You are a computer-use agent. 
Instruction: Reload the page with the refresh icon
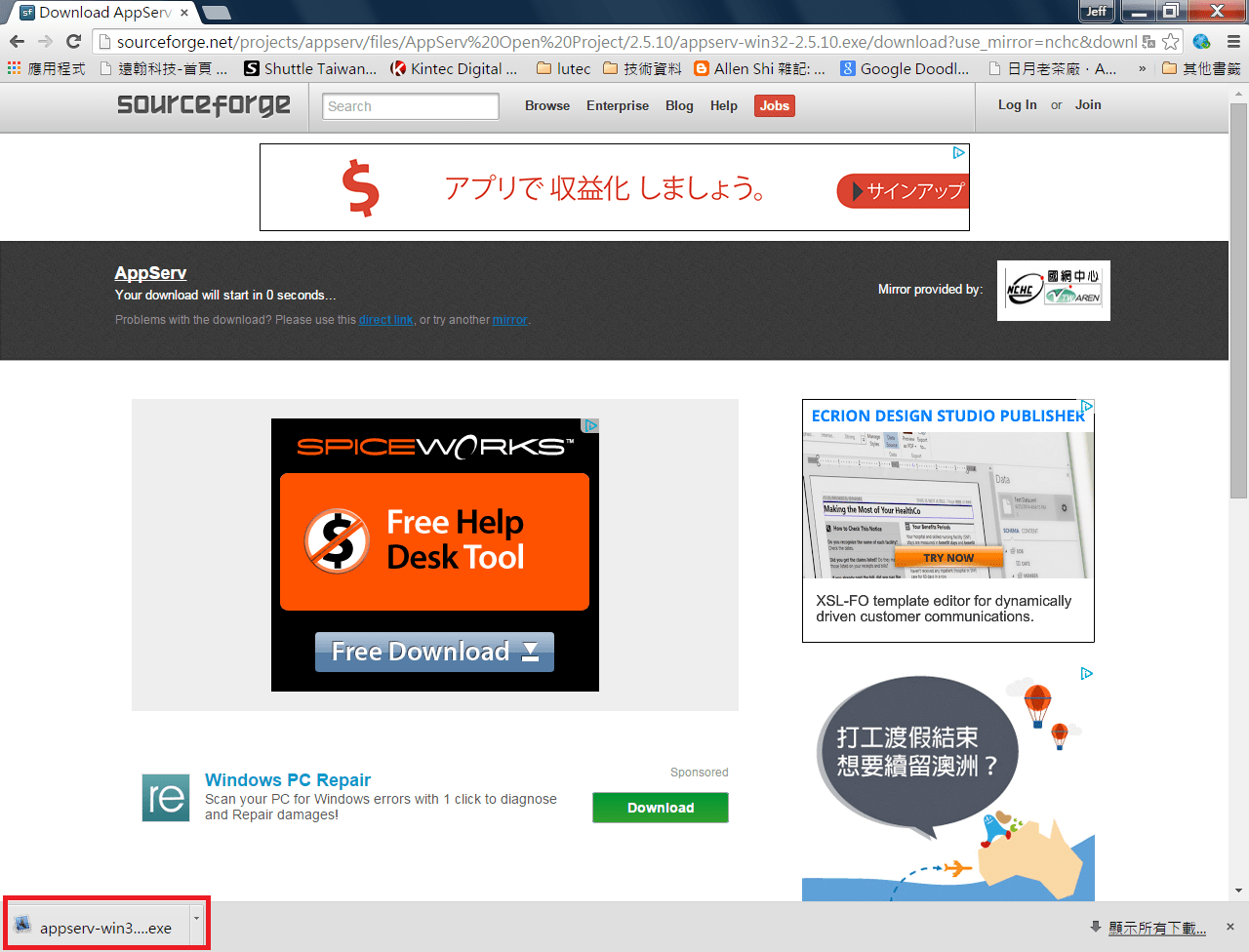(x=73, y=41)
